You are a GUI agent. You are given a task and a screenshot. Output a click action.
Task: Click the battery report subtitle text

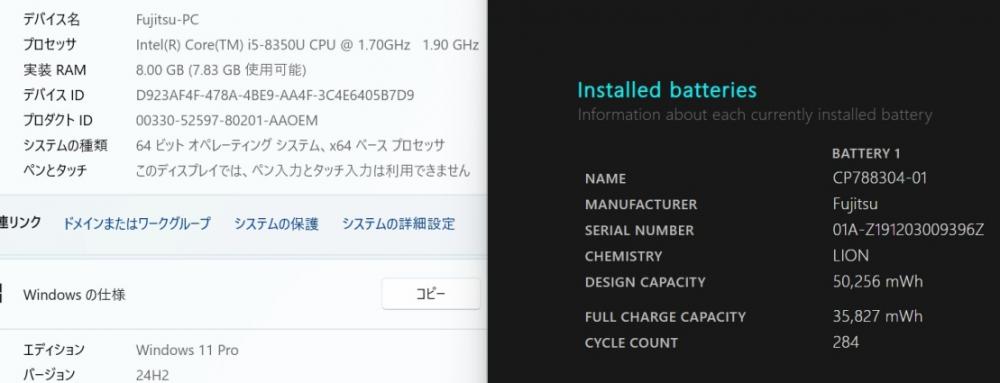tap(754, 115)
